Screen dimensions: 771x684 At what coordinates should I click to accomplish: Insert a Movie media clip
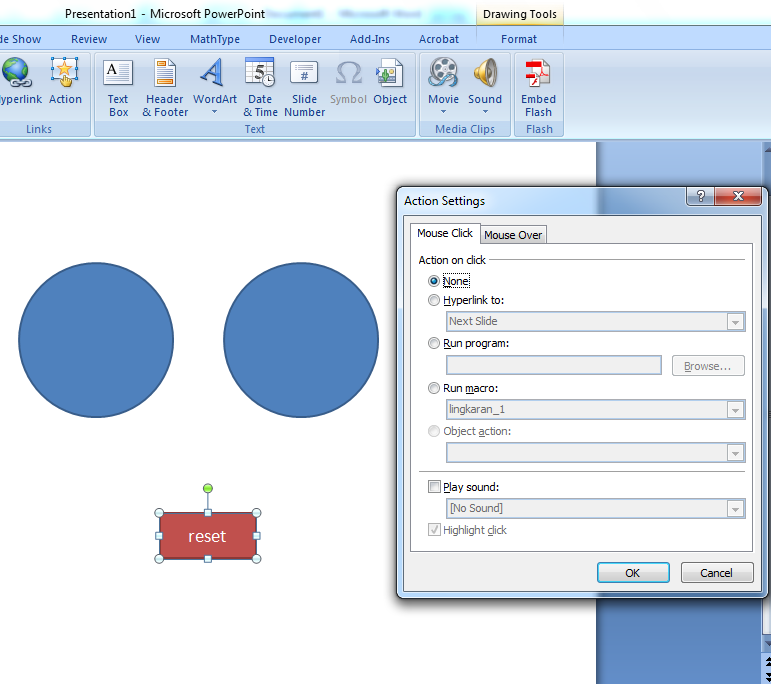[443, 87]
